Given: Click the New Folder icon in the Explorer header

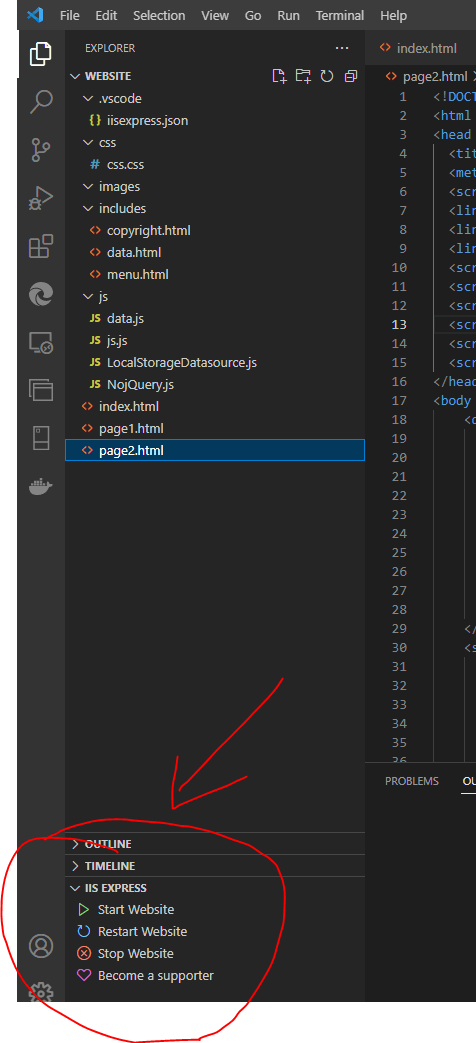Looking at the screenshot, I should (x=303, y=76).
